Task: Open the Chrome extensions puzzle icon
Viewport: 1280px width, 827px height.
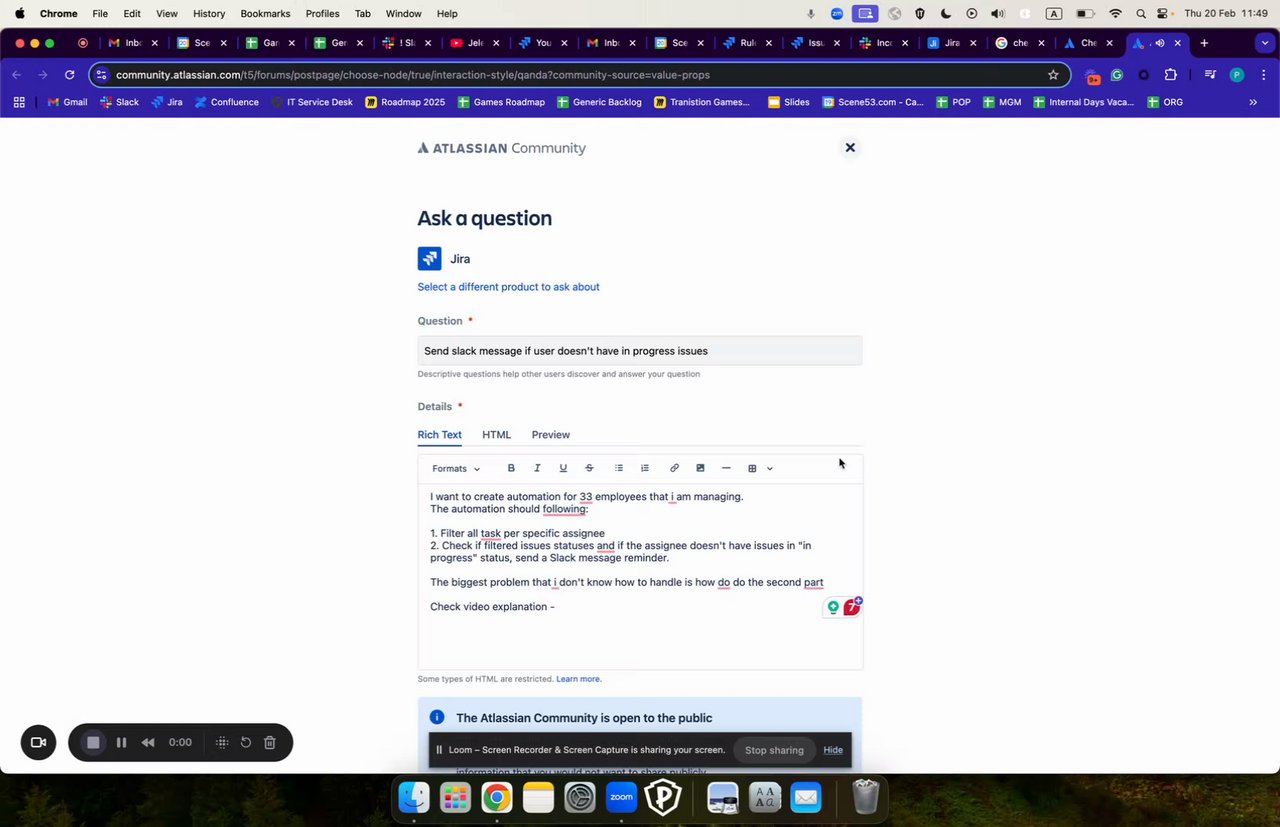Action: [1170, 75]
